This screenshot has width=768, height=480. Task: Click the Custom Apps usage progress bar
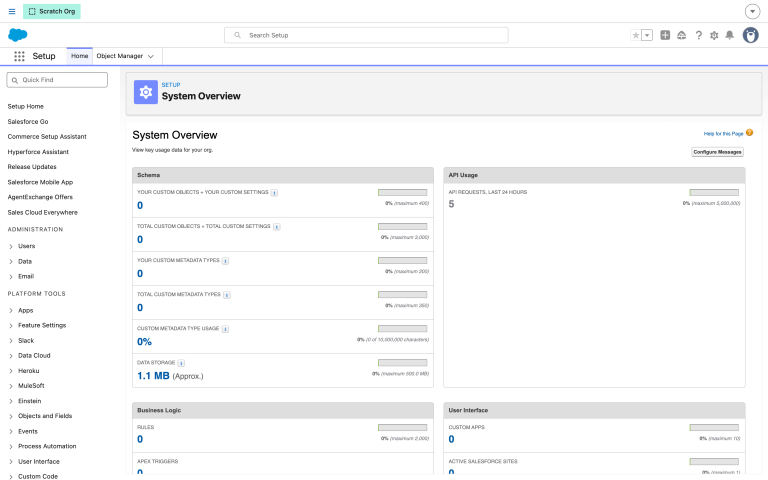click(714, 428)
